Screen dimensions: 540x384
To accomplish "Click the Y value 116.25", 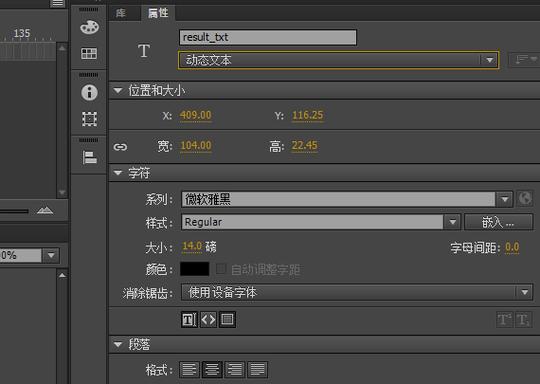I will 308,115.
